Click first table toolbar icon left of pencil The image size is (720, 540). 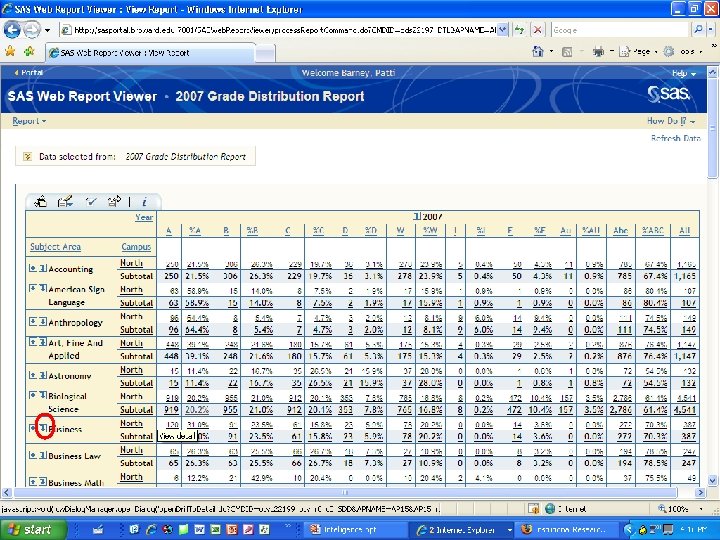(40, 201)
